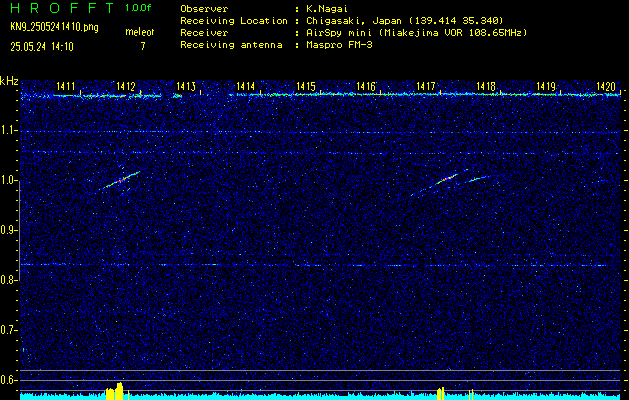
Task: Click the 1.0 kHz axis label
Action: click(x=9, y=181)
